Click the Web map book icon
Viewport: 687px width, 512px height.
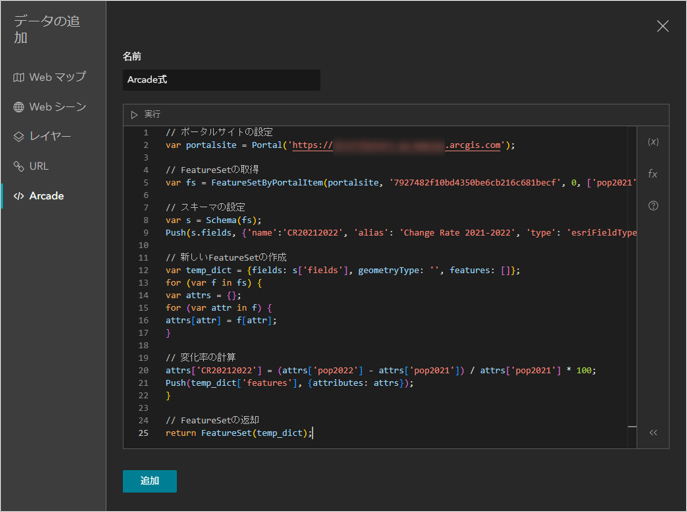pos(18,78)
